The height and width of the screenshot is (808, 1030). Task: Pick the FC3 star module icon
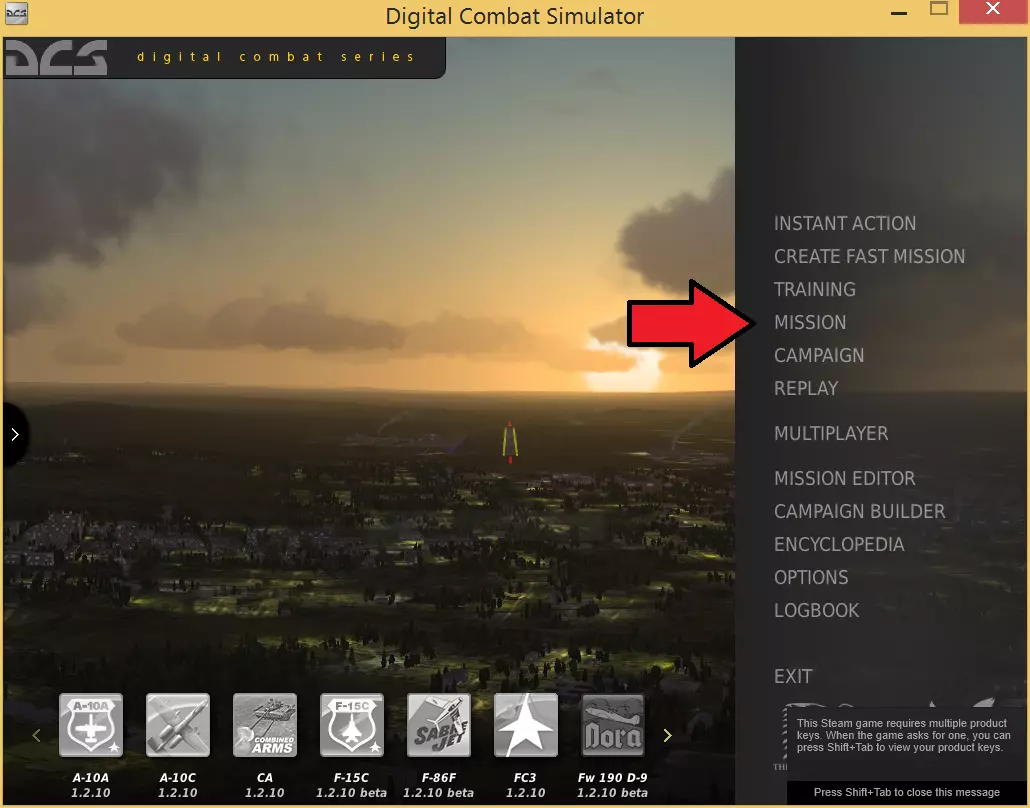[x=526, y=725]
